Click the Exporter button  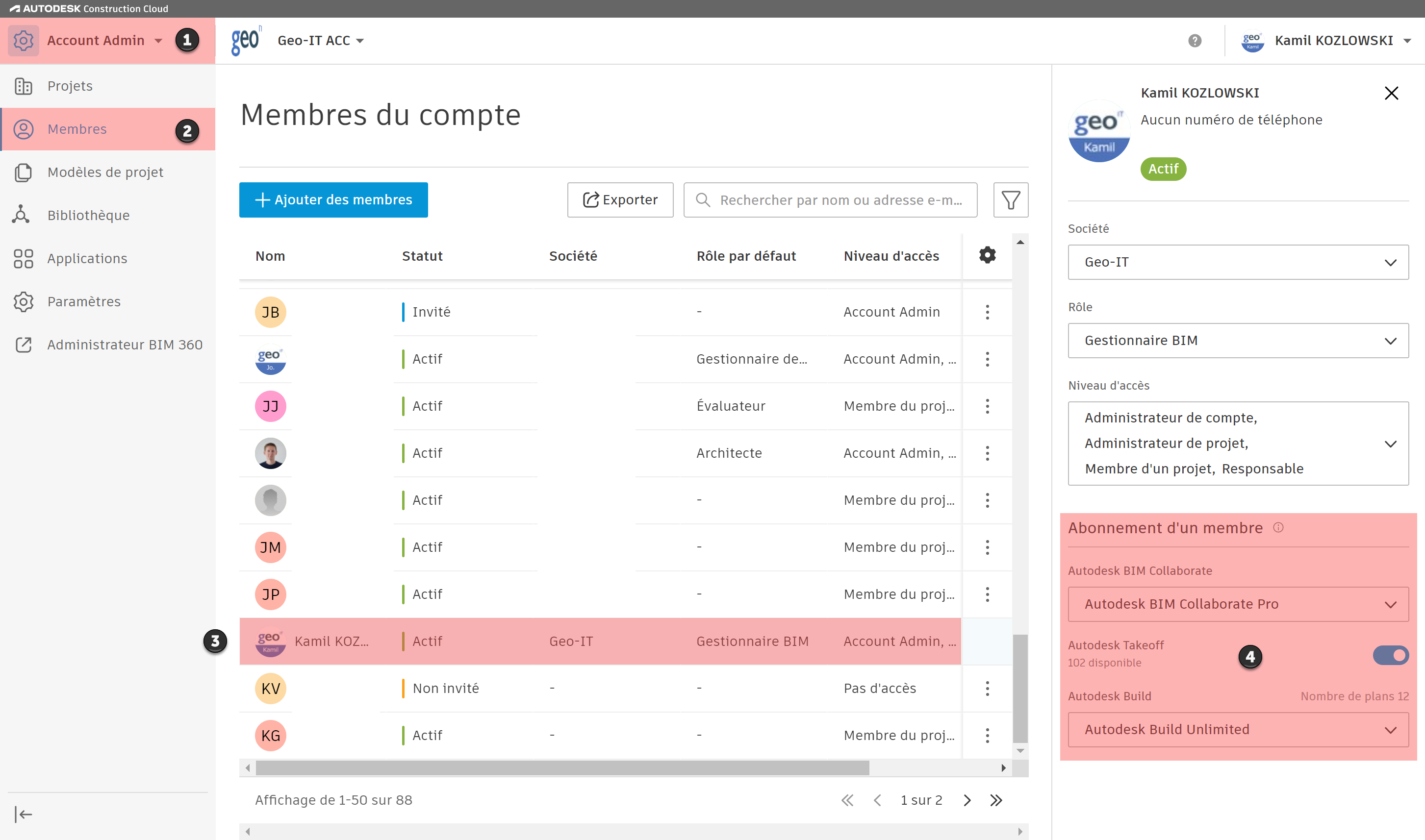(x=620, y=200)
